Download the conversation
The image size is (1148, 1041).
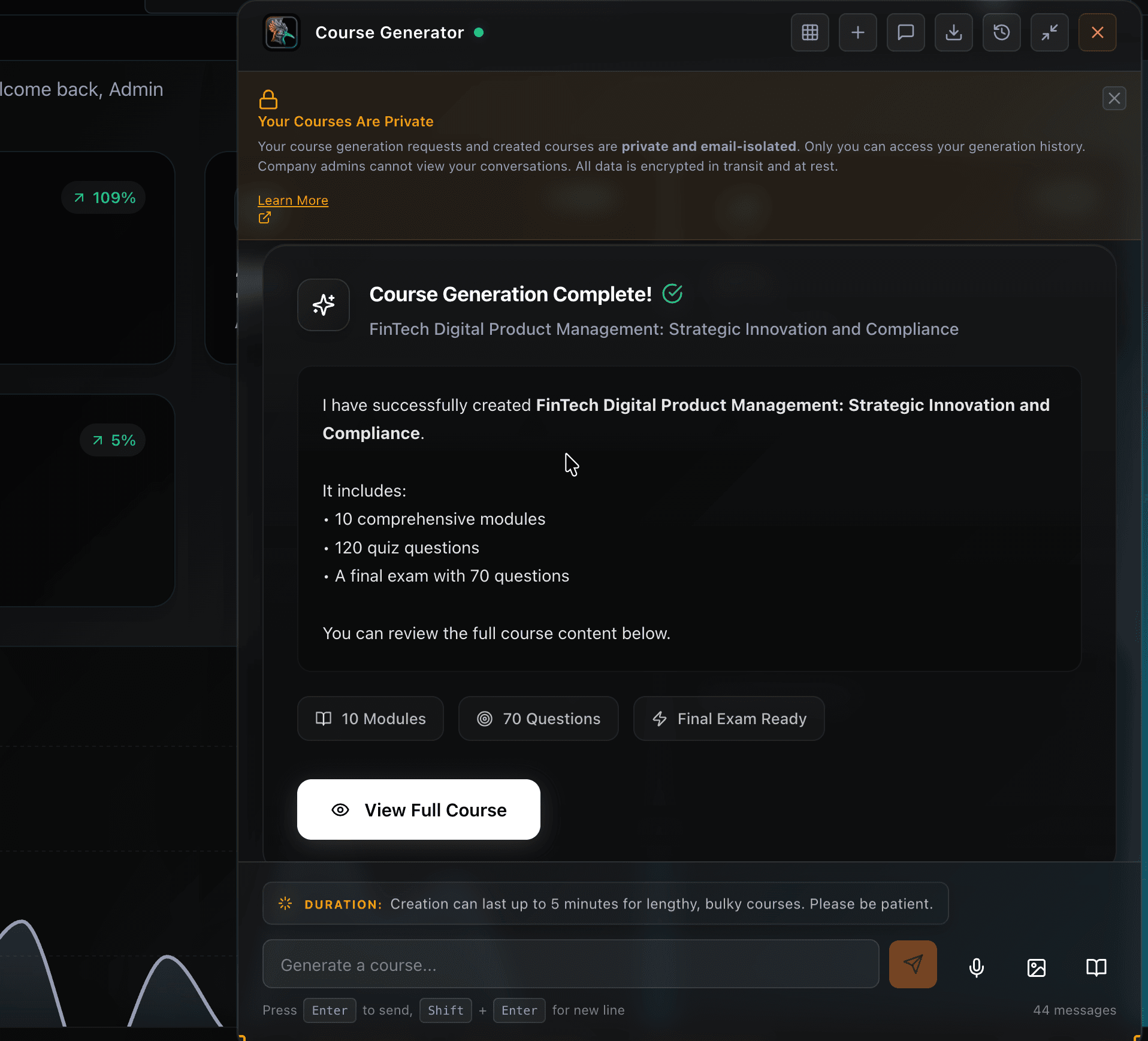pyautogui.click(x=953, y=33)
